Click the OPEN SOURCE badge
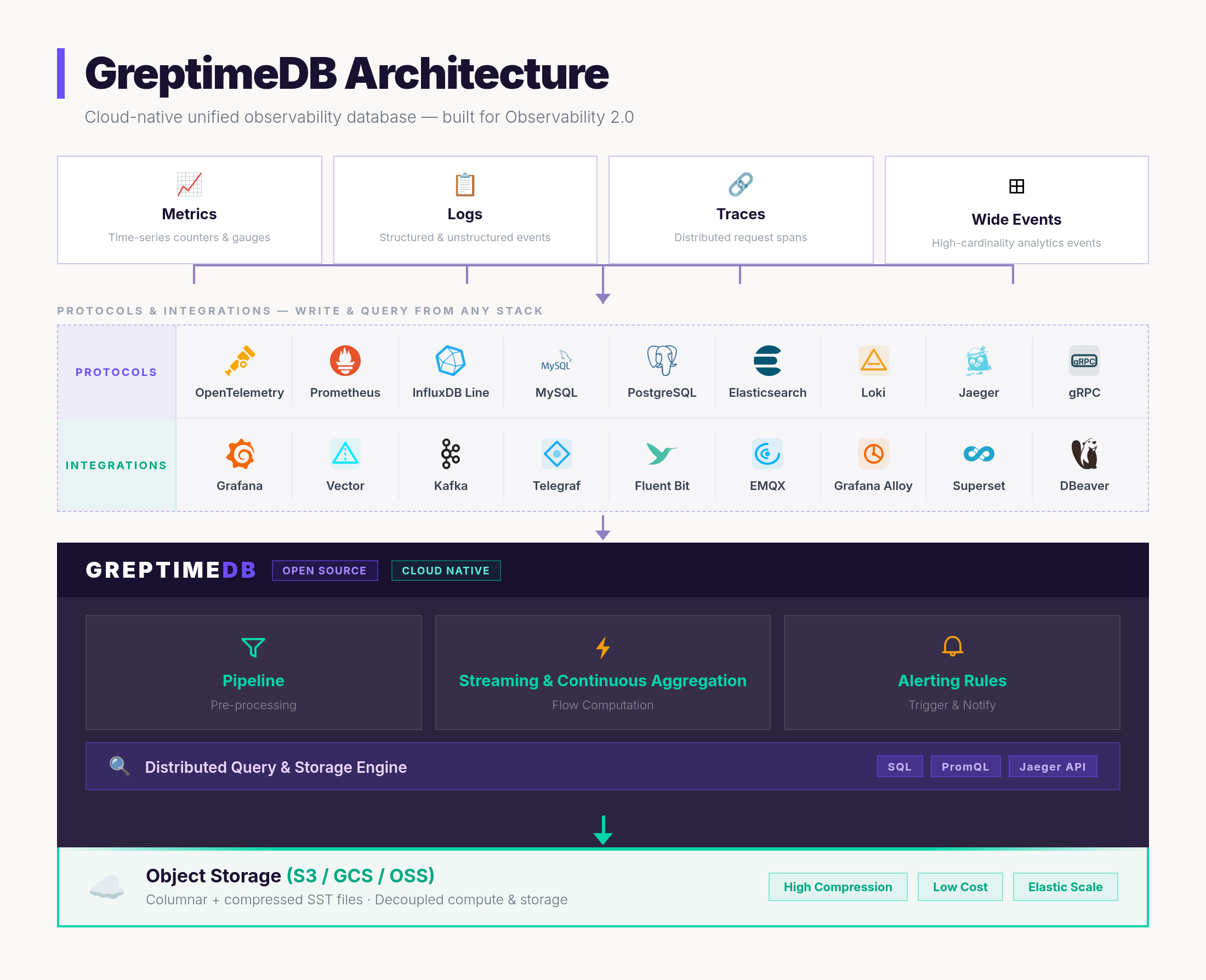 [325, 570]
